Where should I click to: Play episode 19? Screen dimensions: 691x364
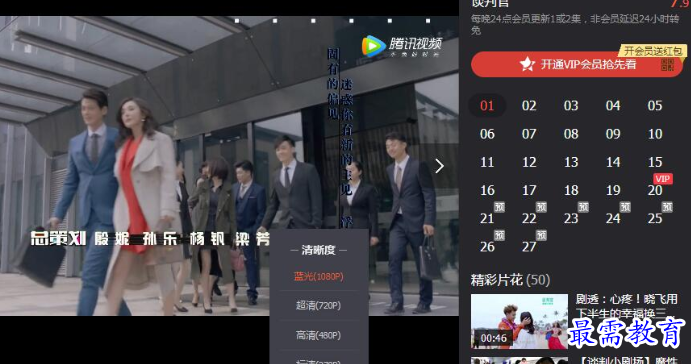click(x=613, y=190)
